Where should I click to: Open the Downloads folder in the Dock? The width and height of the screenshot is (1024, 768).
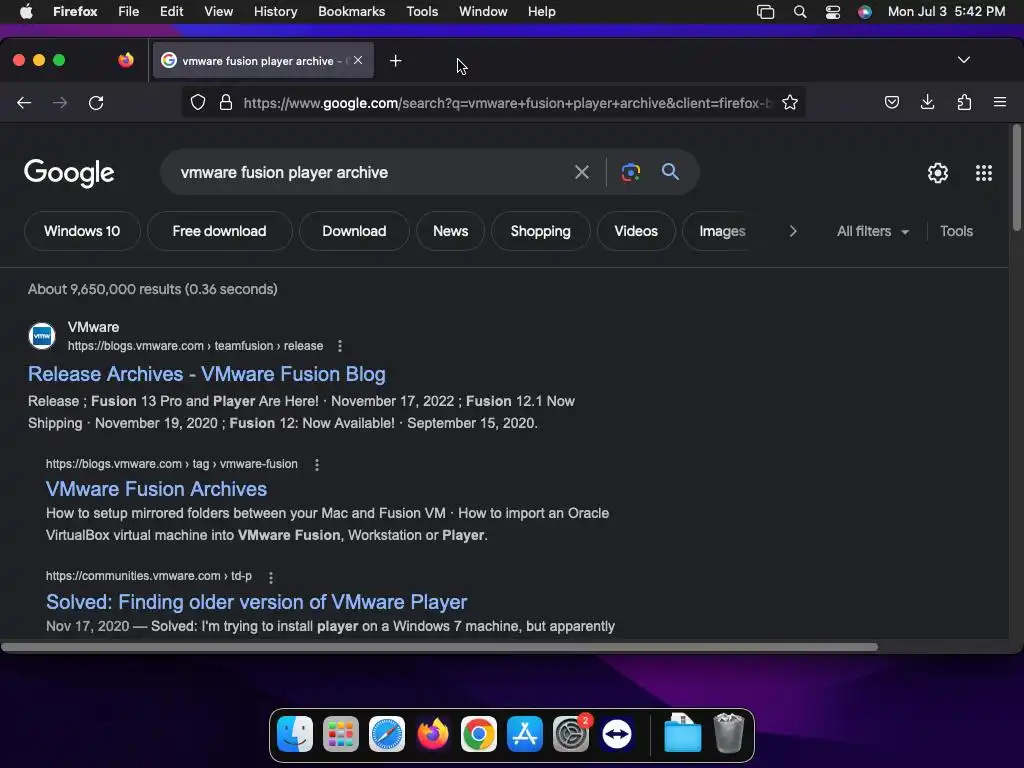682,733
